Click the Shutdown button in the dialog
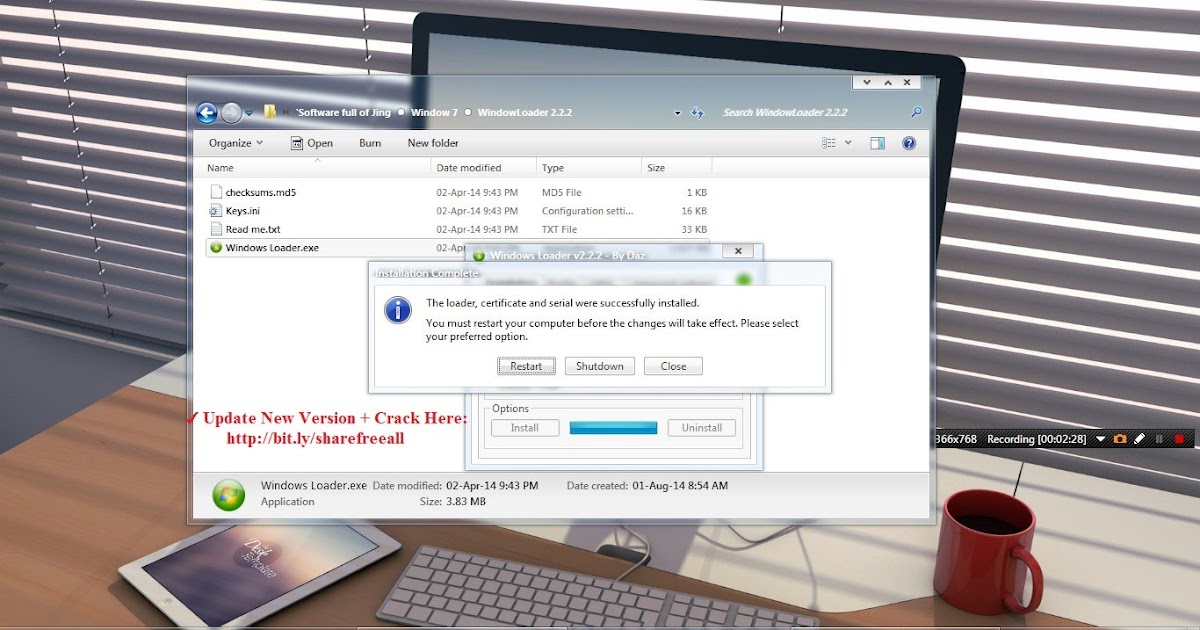The height and width of the screenshot is (630, 1200). pos(600,366)
